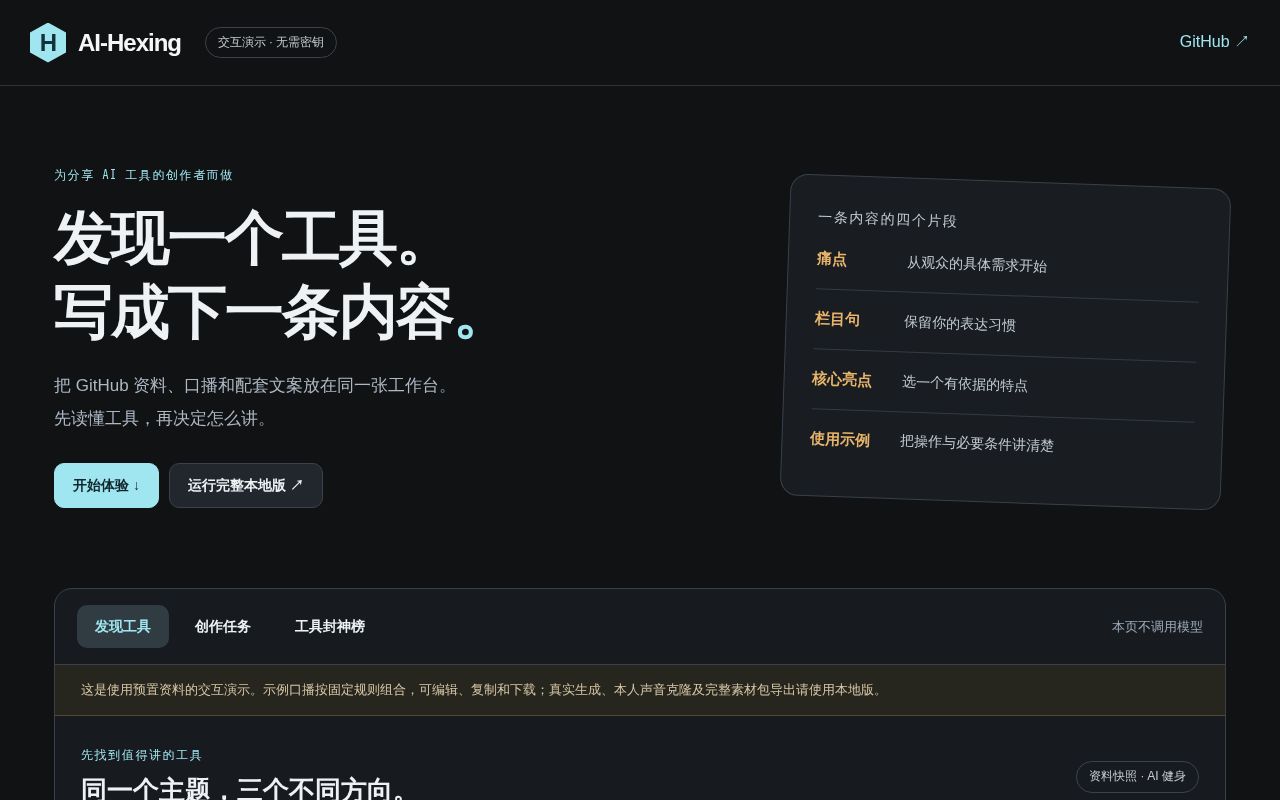Click the 交互演示 · 无需密钥 badge

point(271,42)
